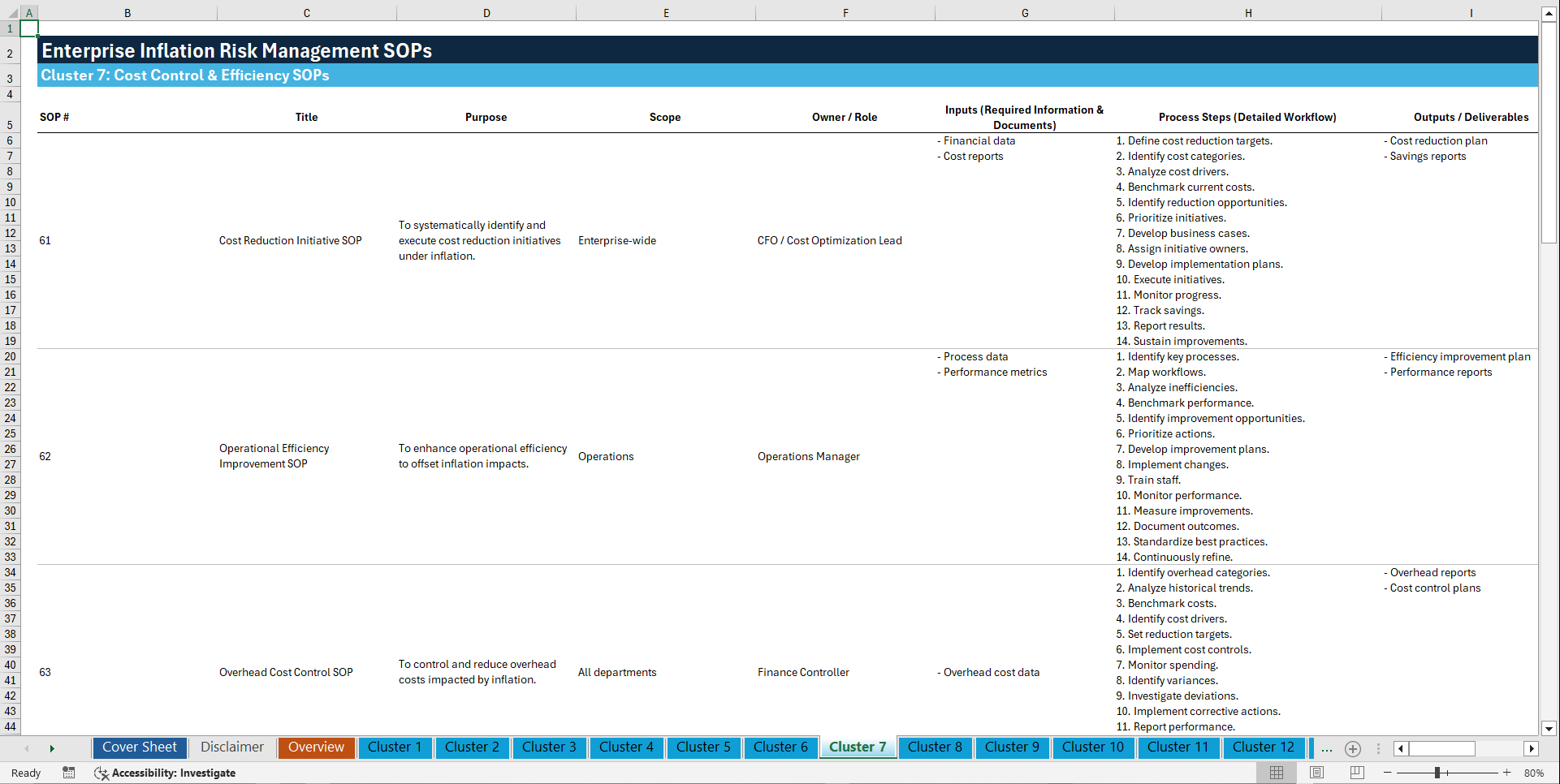Expand the 80% zoom level dialog

[x=1536, y=773]
